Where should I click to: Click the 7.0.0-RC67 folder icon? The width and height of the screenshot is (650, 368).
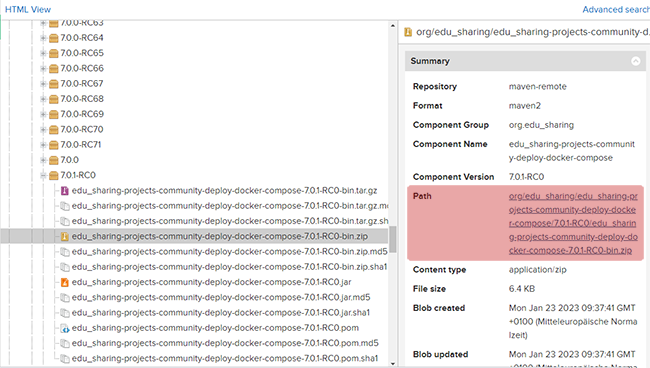click(53, 84)
